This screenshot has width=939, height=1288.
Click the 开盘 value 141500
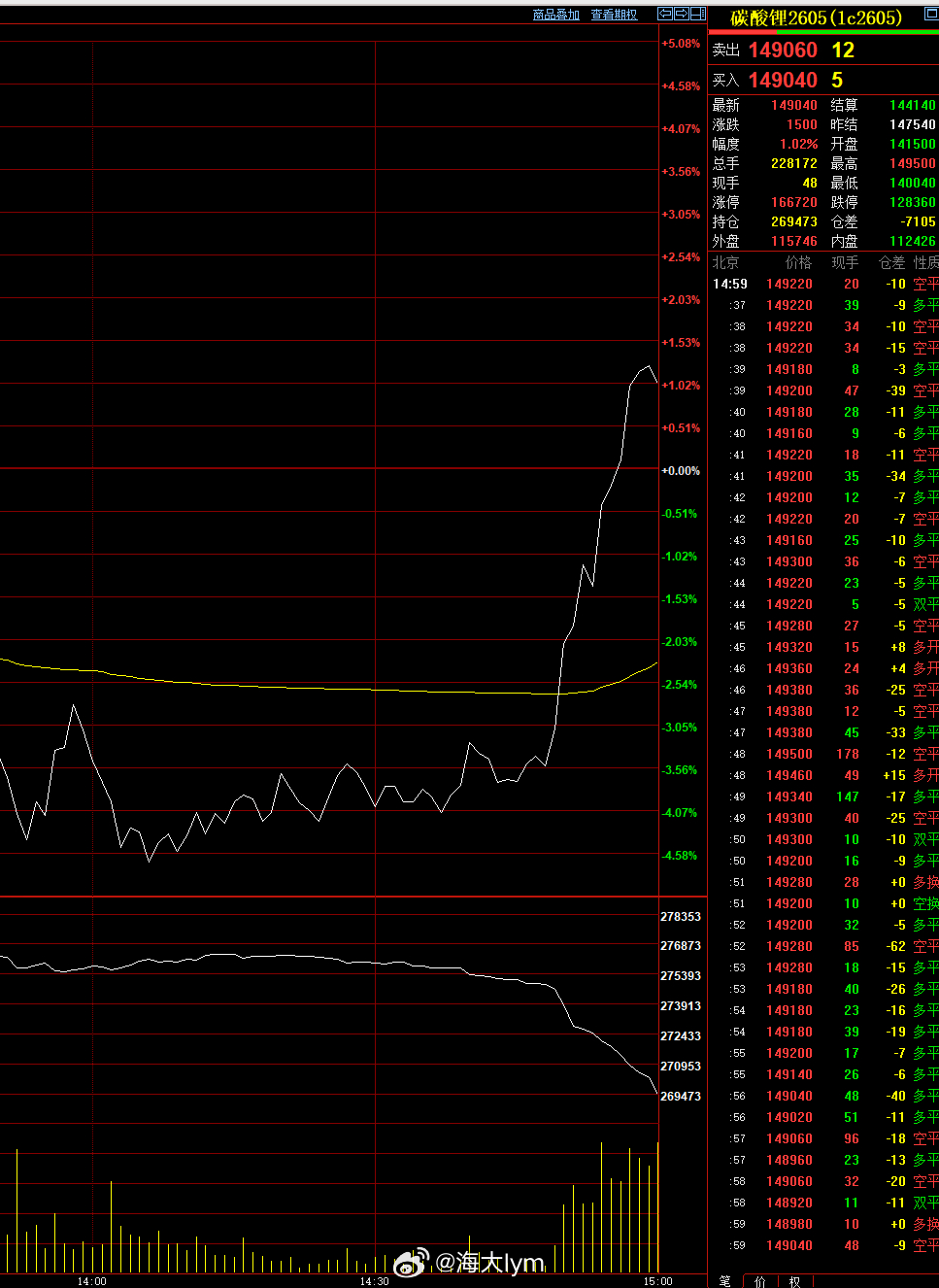coord(913,144)
